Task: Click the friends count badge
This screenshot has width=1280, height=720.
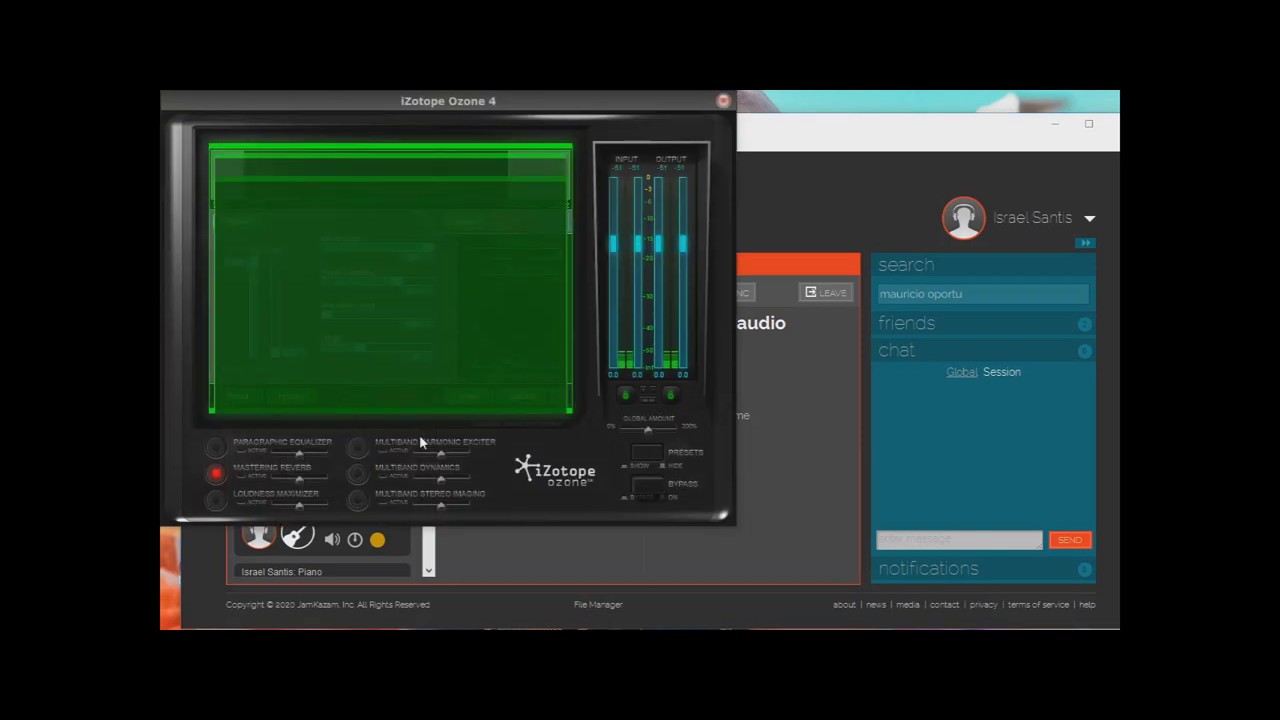Action: click(1085, 324)
